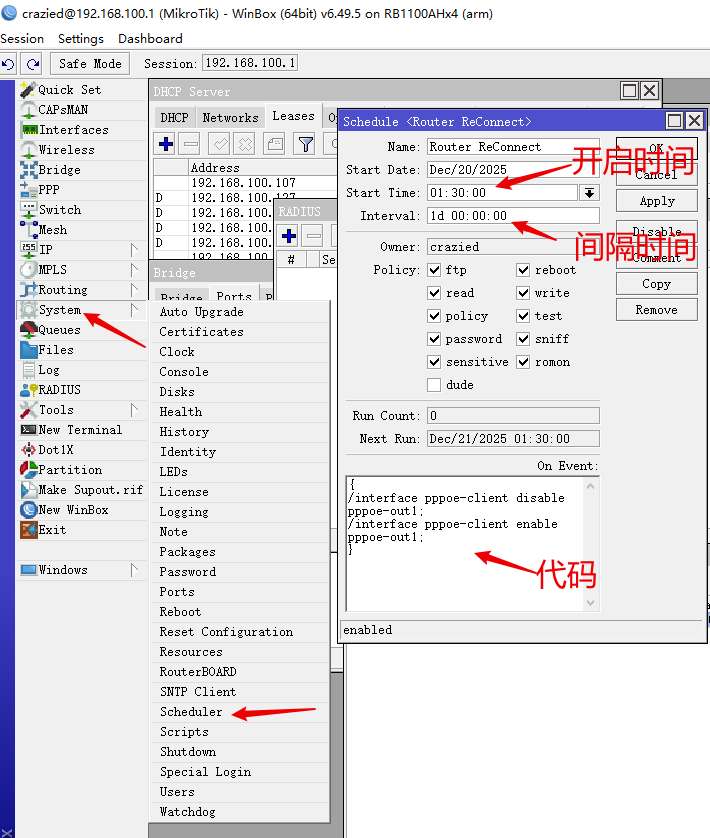Viewport: 710px width, 838px height.
Task: Open New Terminal from the sidebar
Action: point(79,429)
